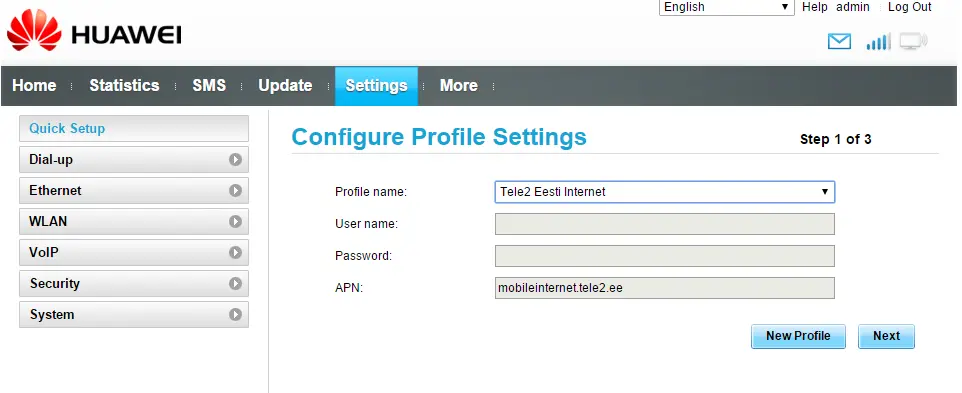Screen dimensions: 962x393
Task: Click the New Profile button
Action: (x=798, y=336)
